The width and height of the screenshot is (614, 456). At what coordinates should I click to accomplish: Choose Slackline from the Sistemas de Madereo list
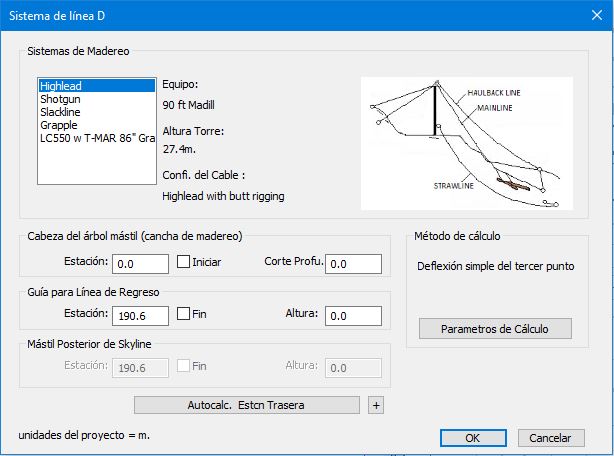(x=62, y=113)
